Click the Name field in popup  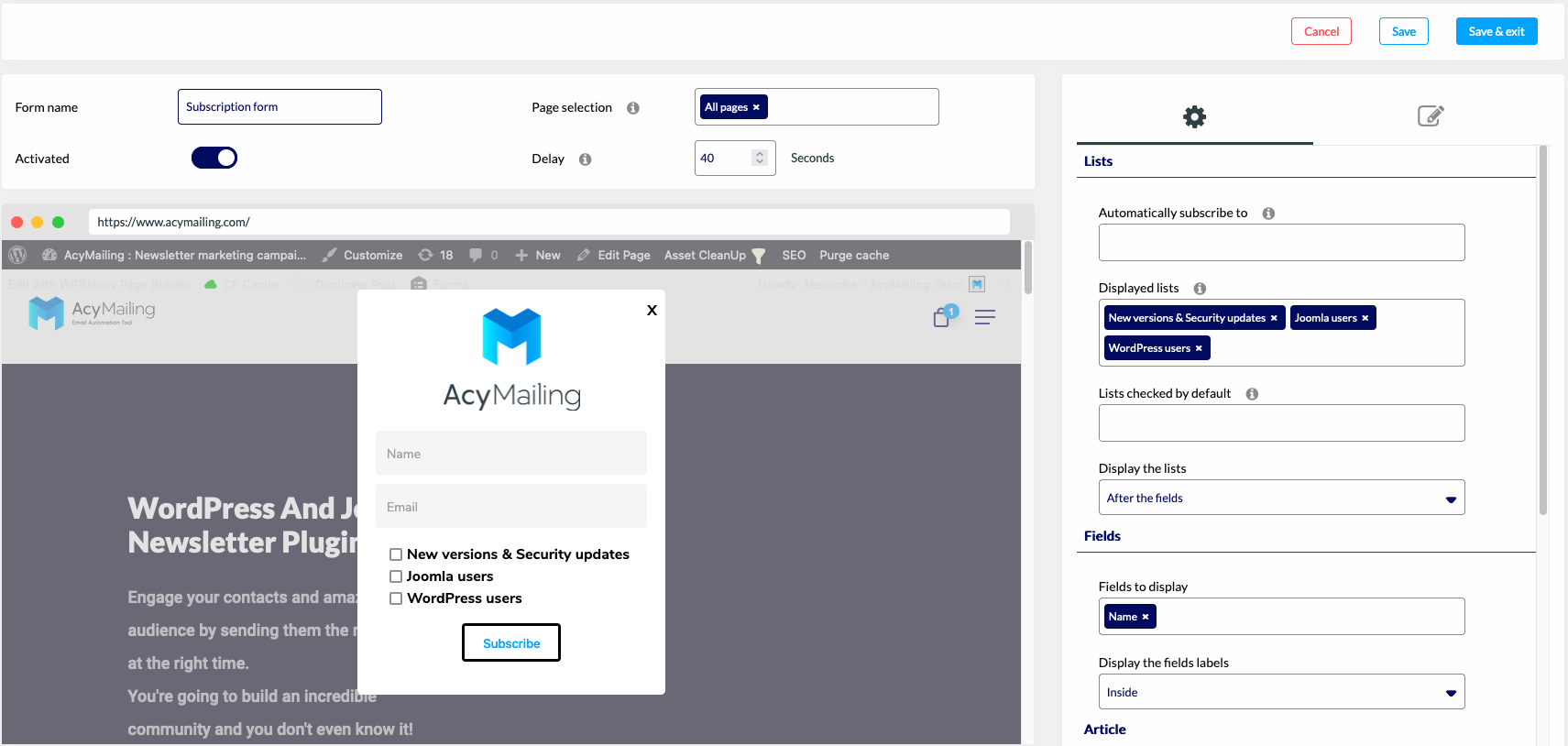[x=511, y=454]
